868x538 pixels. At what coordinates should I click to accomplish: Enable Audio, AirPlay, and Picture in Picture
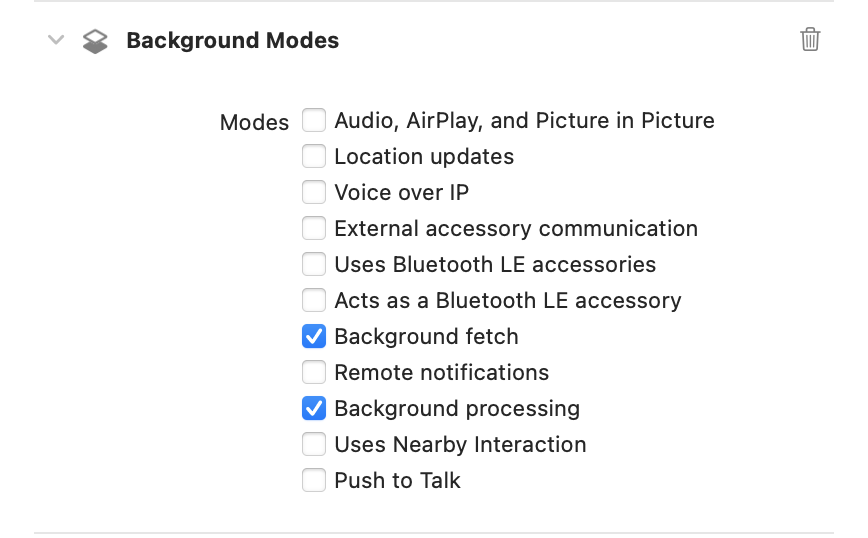(x=314, y=121)
